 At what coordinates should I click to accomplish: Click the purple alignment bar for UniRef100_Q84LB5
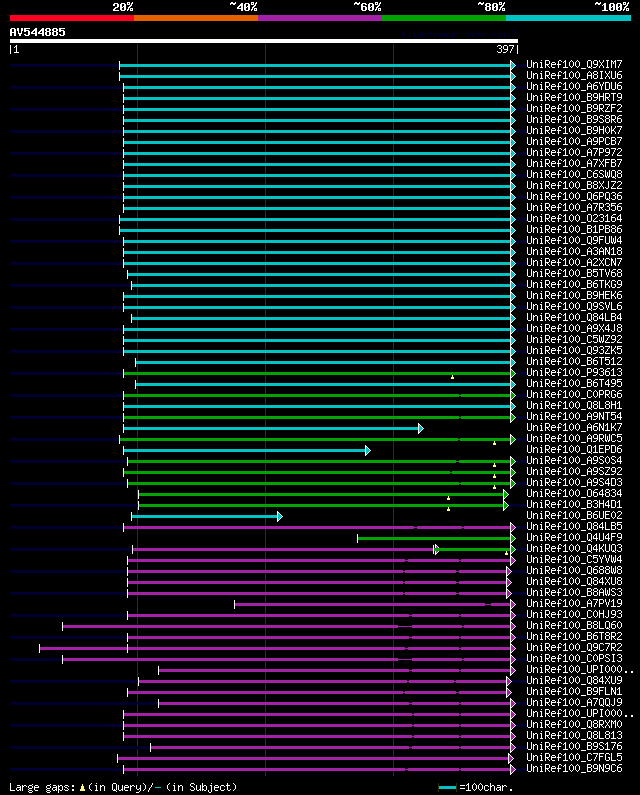pos(317,527)
